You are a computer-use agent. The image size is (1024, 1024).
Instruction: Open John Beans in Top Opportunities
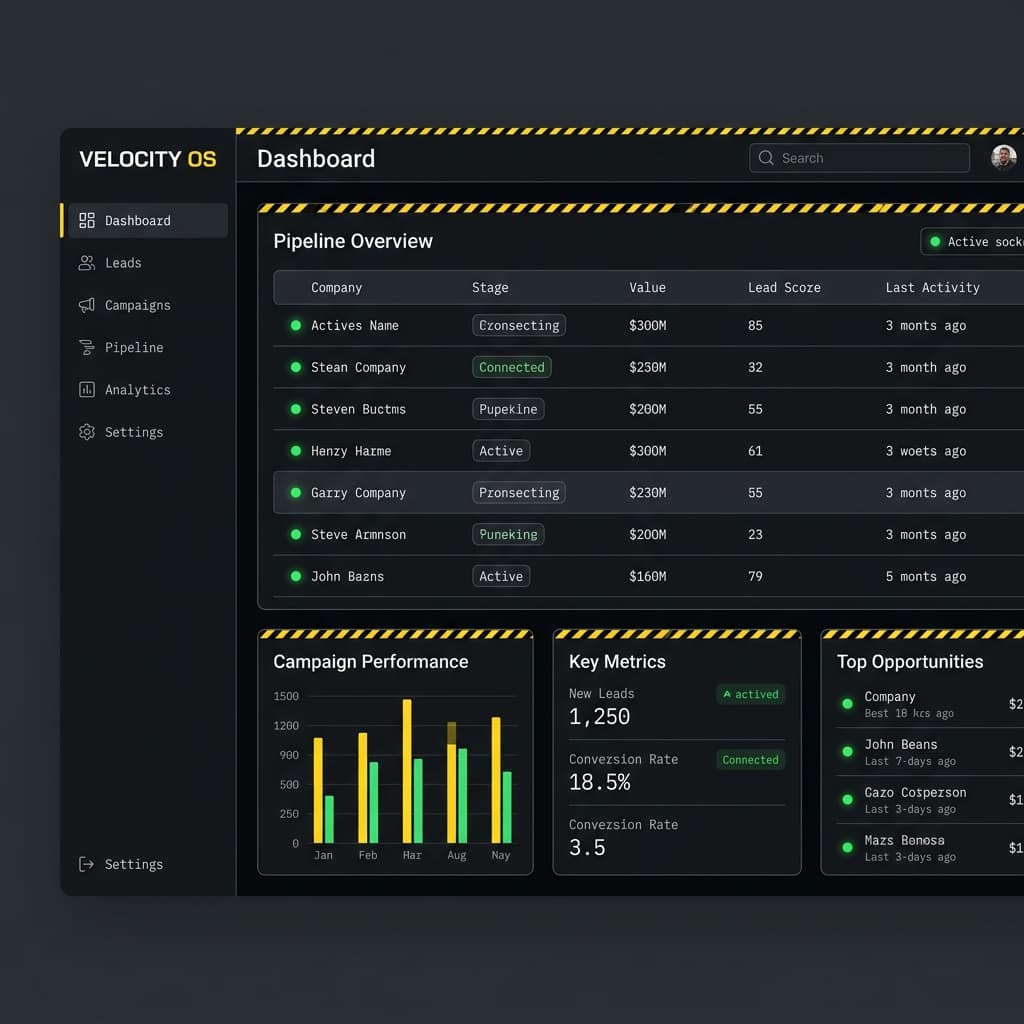coord(901,744)
